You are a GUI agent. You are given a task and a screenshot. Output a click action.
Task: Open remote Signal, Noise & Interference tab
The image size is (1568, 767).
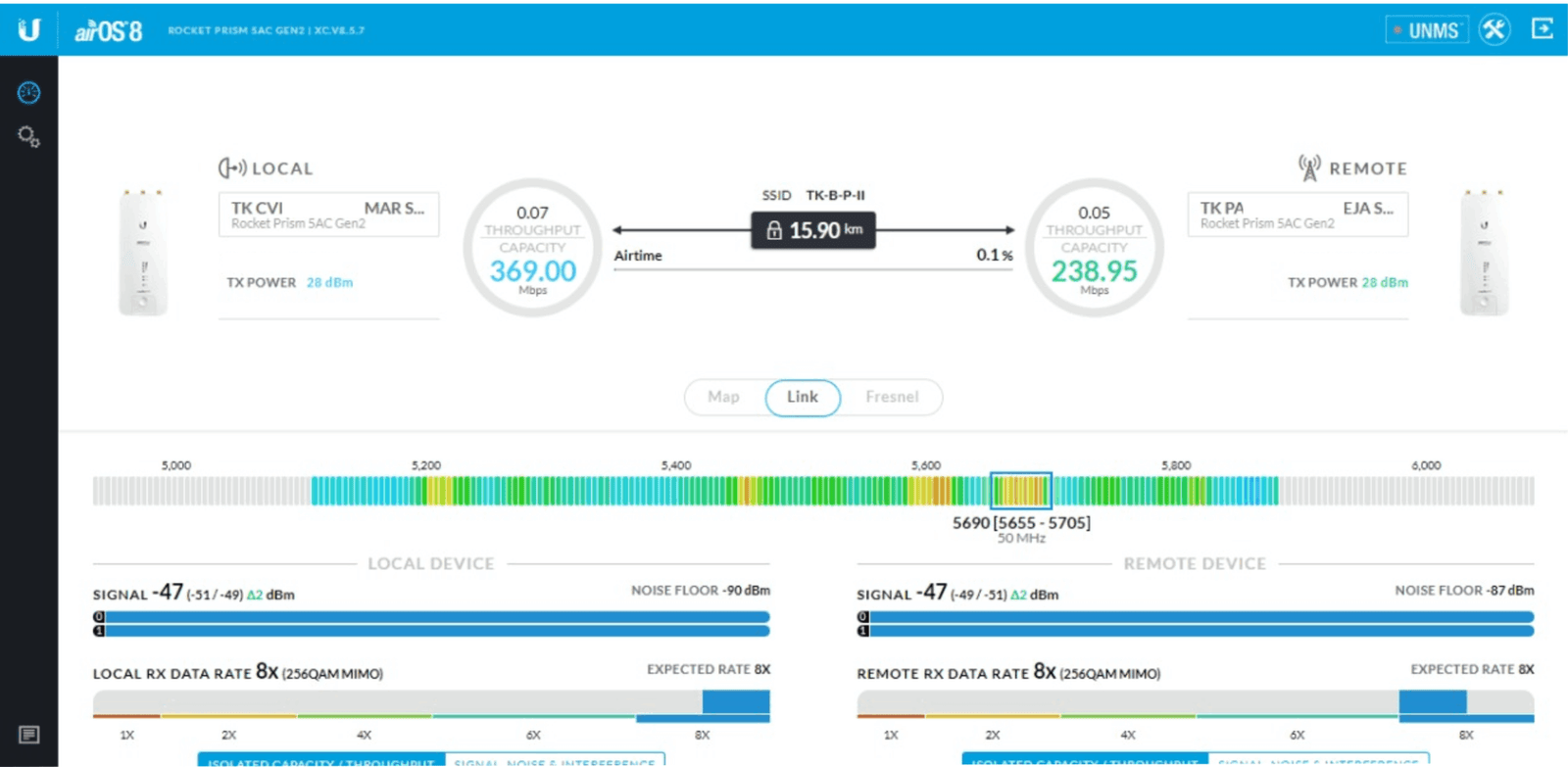[x=1318, y=760]
